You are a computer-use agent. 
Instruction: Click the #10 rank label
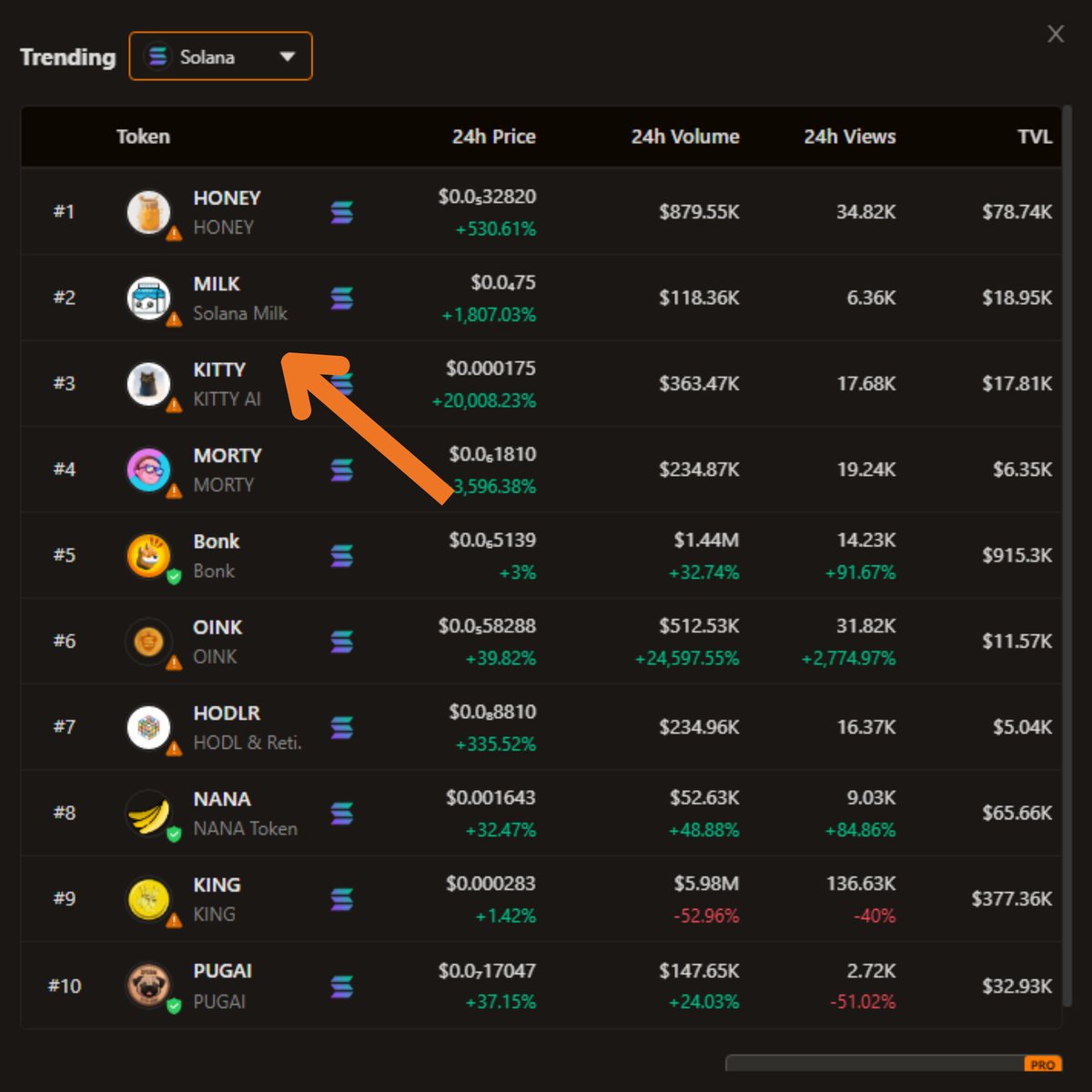[64, 986]
